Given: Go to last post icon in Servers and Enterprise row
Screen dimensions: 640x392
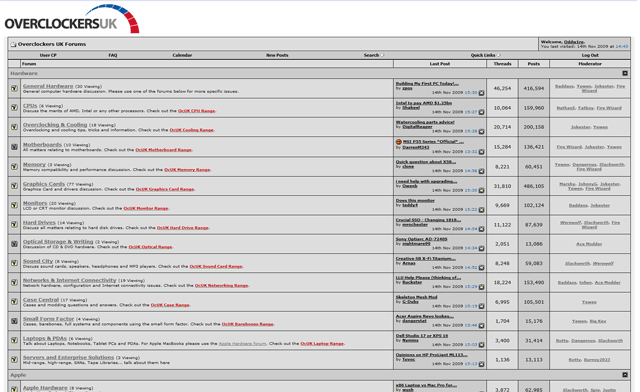Looking at the screenshot, I should coord(482,364).
